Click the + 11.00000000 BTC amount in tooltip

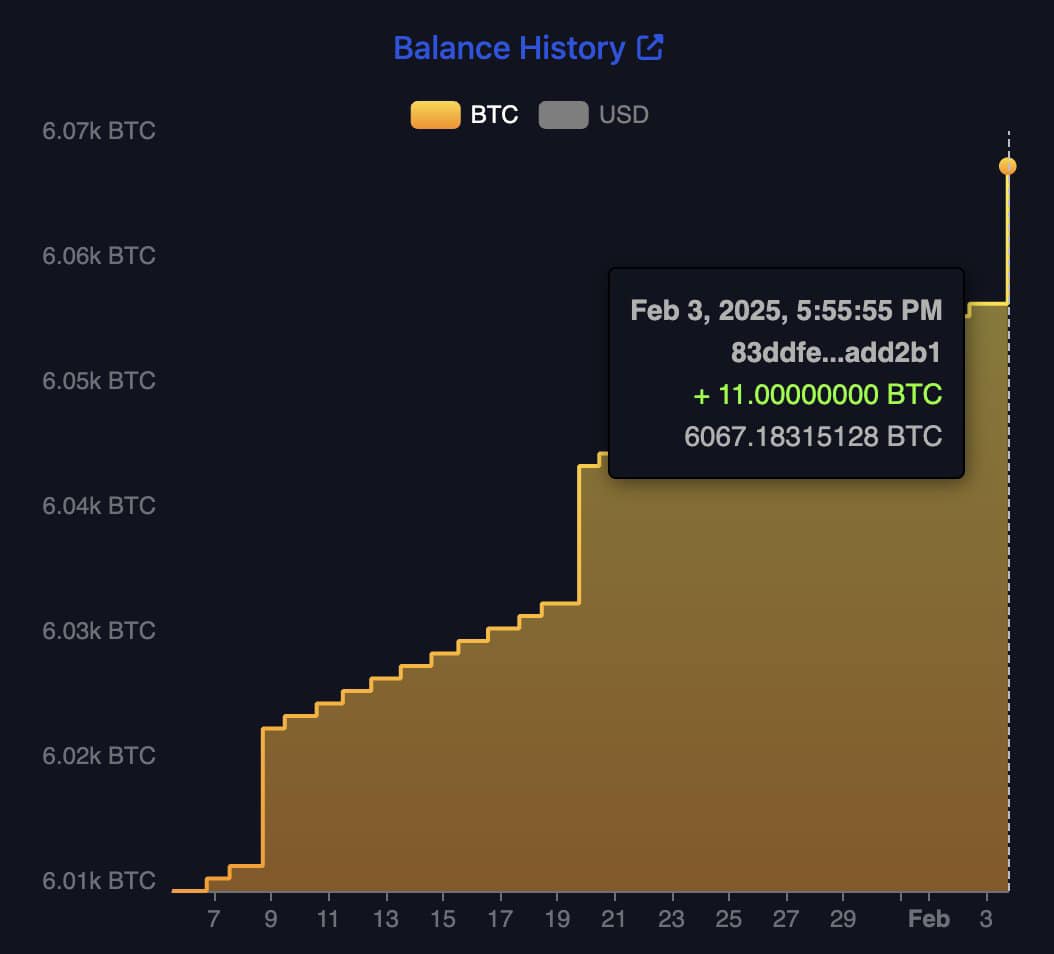click(817, 395)
